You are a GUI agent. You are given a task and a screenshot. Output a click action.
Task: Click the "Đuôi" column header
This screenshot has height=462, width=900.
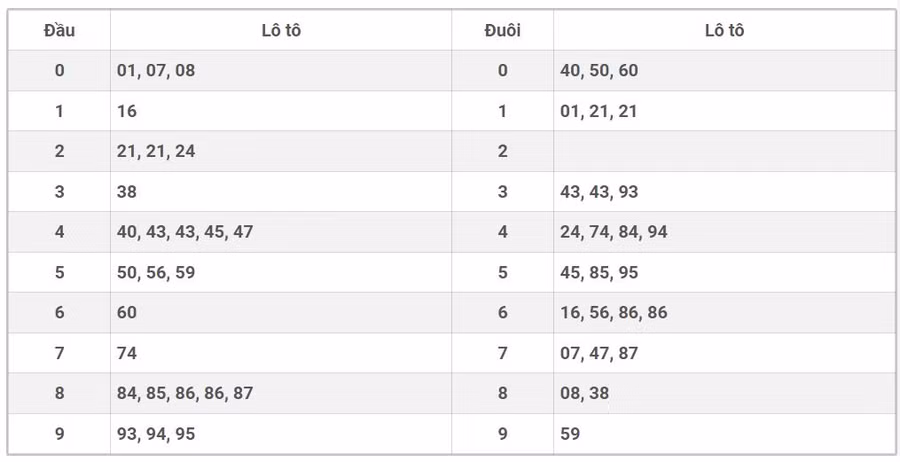click(x=502, y=30)
